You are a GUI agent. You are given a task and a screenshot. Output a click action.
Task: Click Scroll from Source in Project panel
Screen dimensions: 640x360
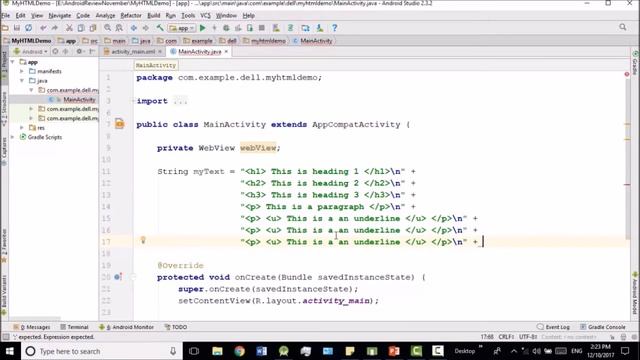pyautogui.click(x=55, y=52)
